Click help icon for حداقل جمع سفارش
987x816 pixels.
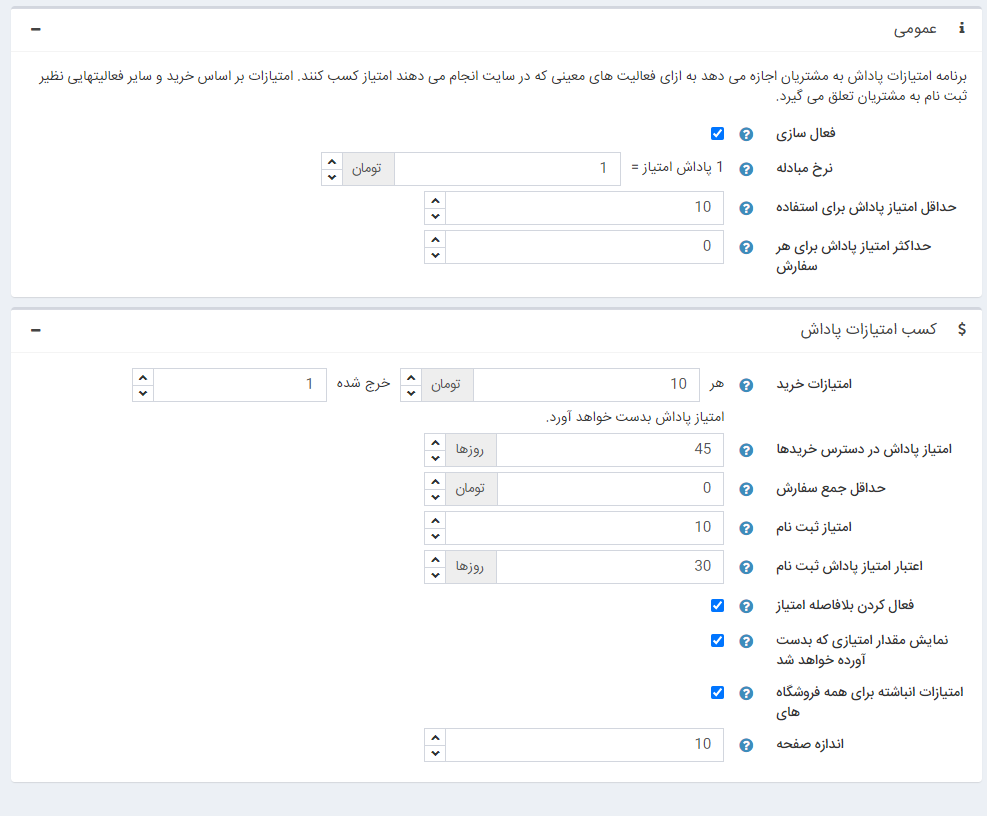click(x=745, y=489)
